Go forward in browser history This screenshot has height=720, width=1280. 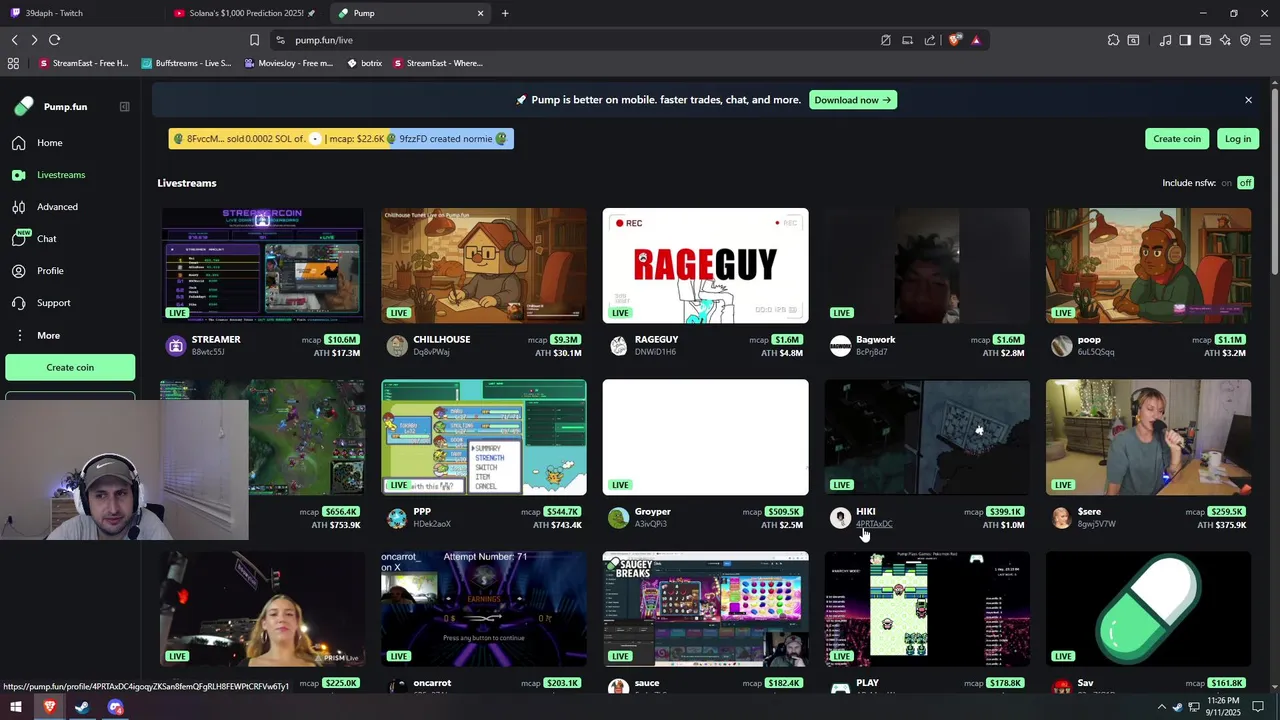pos(34,40)
